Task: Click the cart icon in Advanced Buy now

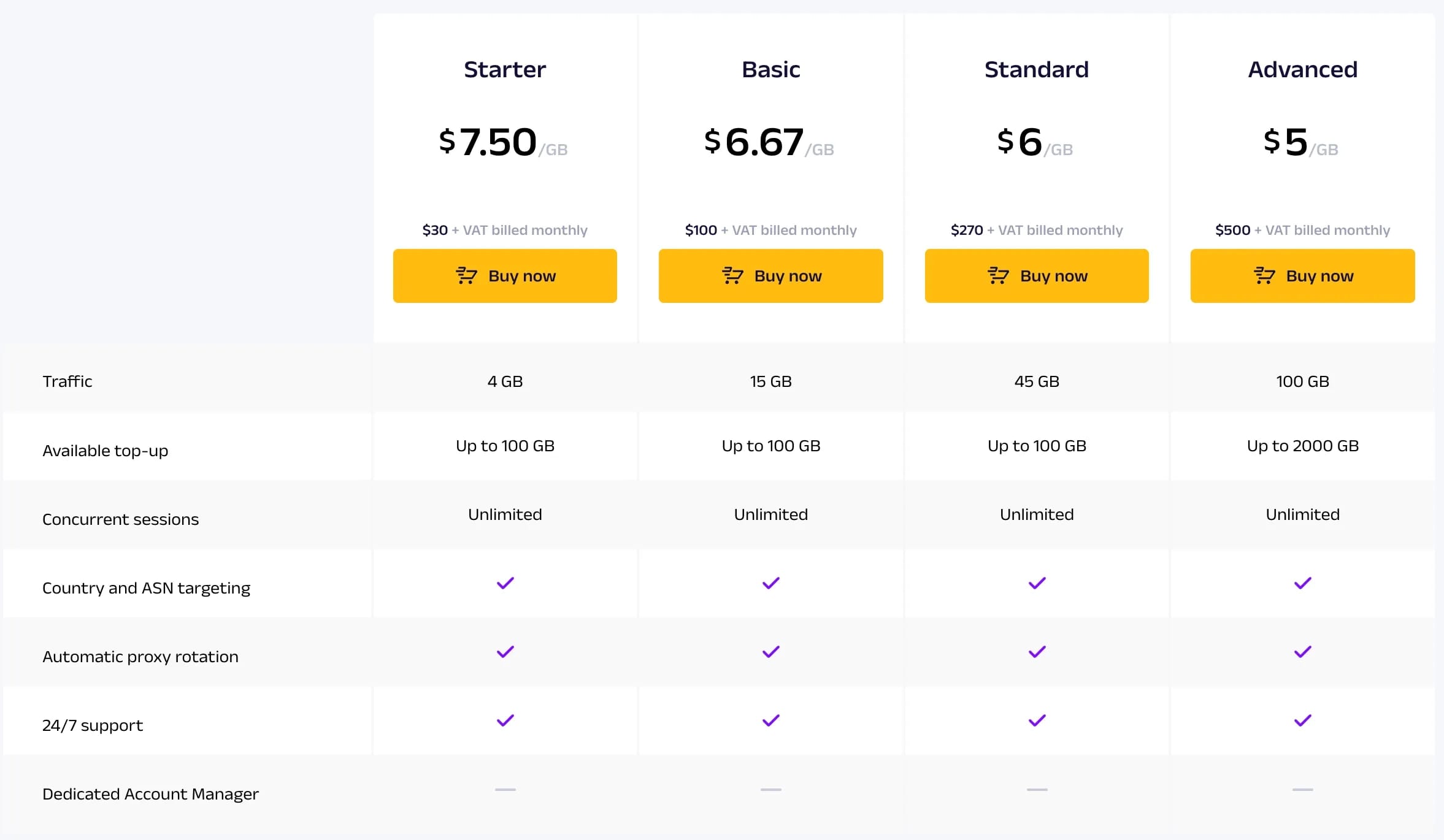Action: click(1264, 276)
